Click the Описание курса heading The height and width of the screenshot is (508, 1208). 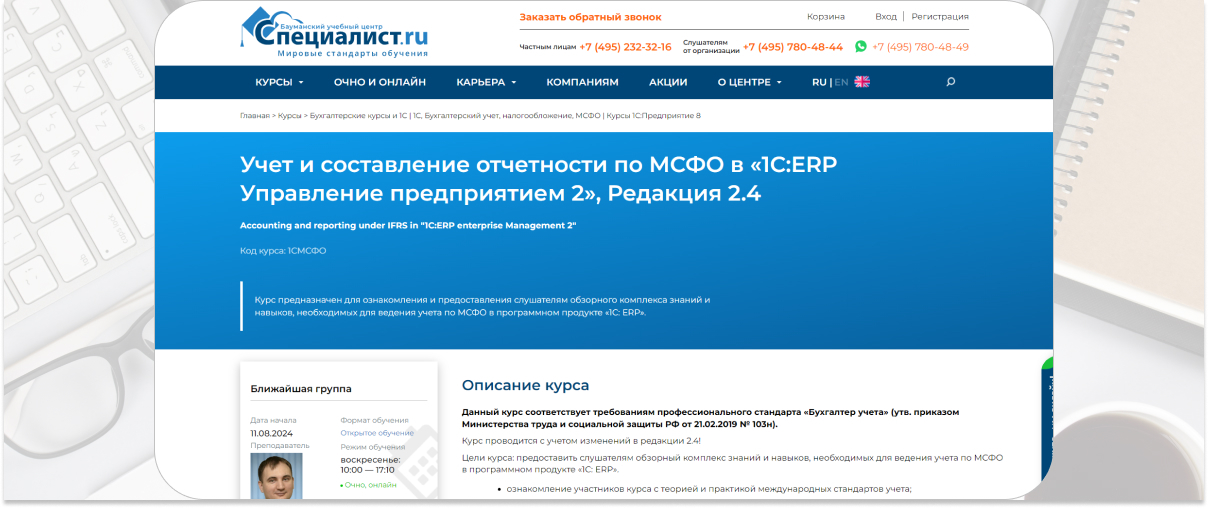[525, 386]
